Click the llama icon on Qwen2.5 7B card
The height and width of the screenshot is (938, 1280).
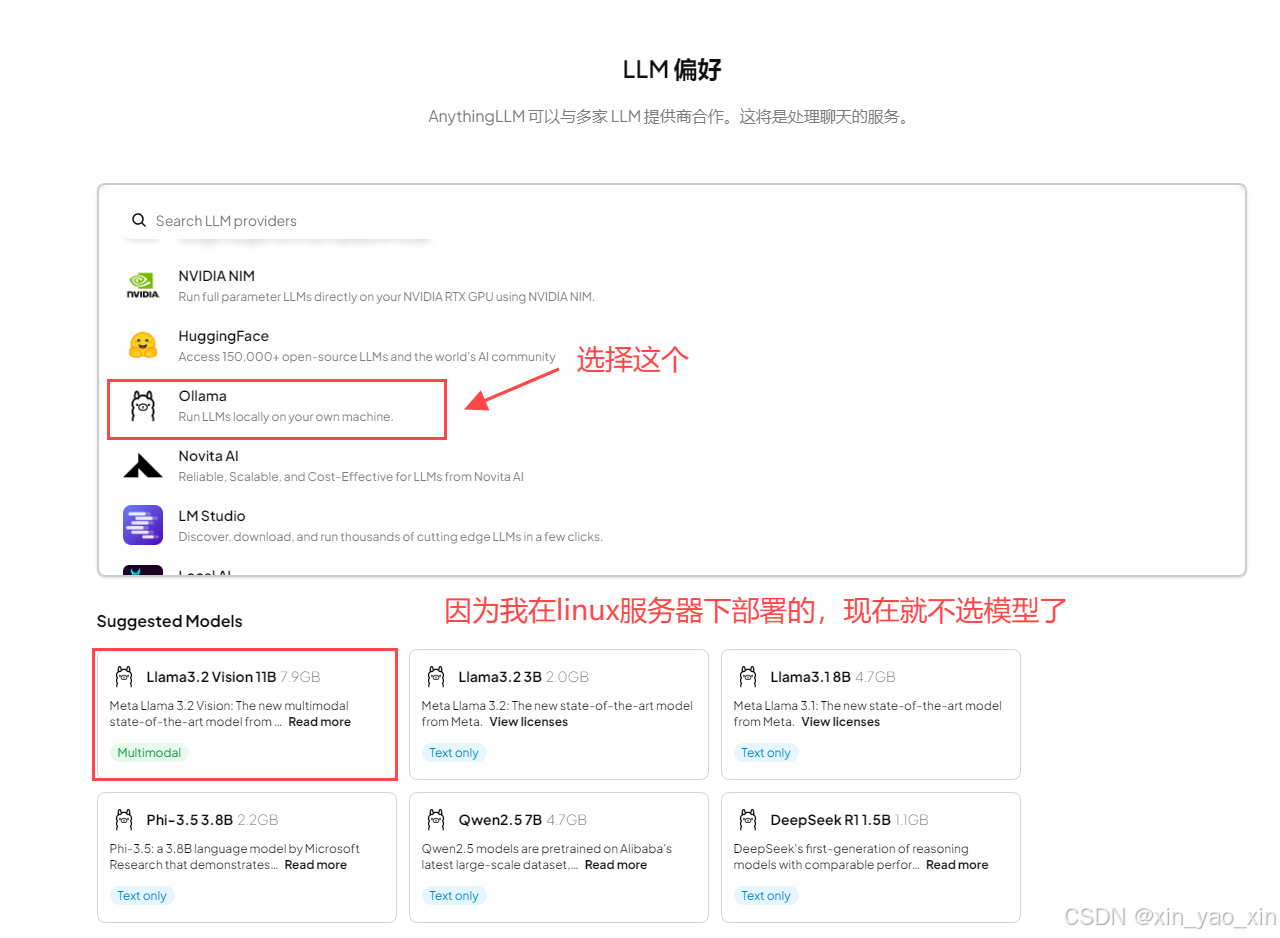tap(436, 820)
